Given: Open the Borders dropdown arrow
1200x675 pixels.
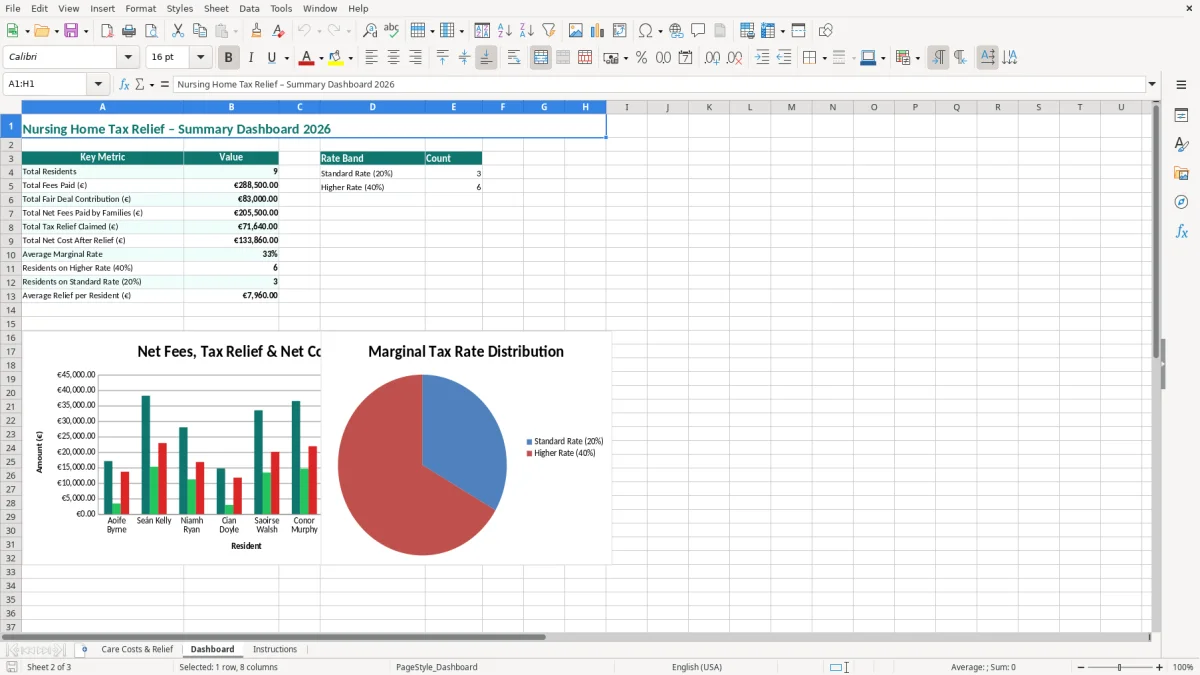Looking at the screenshot, I should tap(824, 58).
